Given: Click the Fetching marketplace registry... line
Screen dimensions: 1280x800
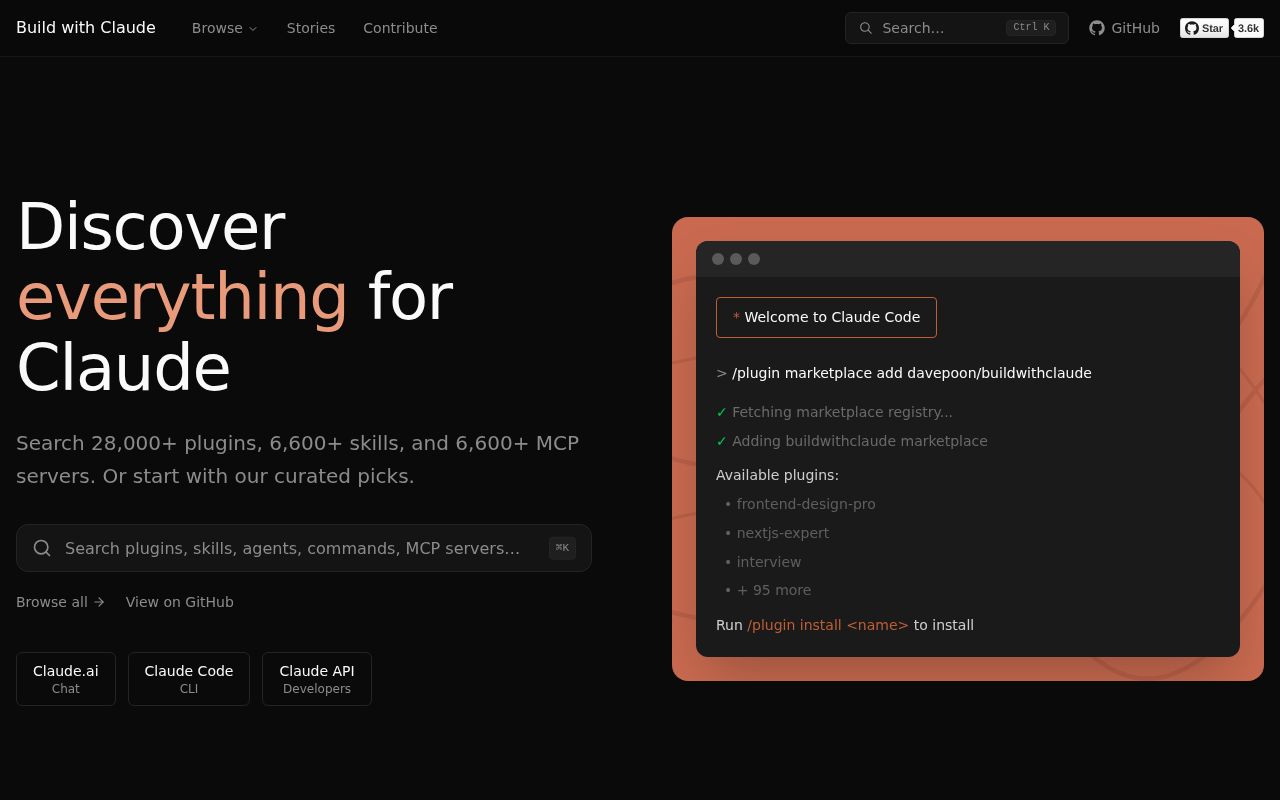Looking at the screenshot, I should 834,412.
